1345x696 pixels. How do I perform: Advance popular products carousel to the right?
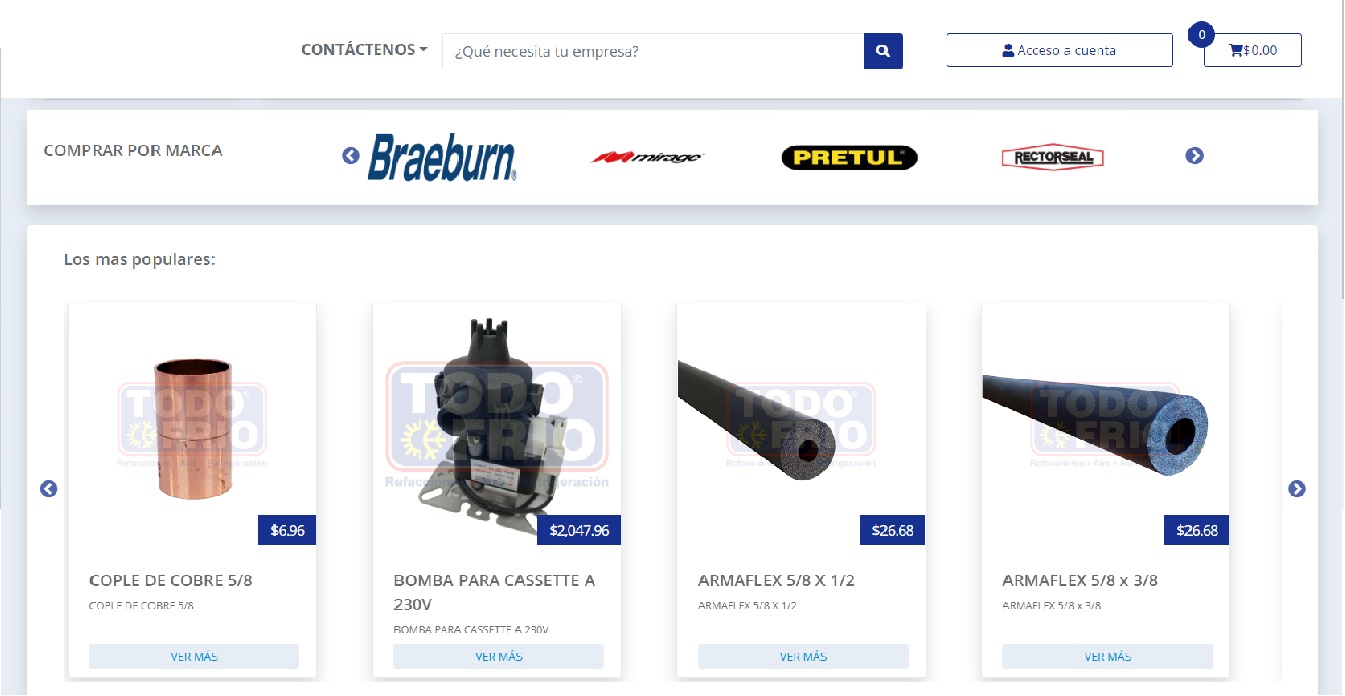[1297, 489]
